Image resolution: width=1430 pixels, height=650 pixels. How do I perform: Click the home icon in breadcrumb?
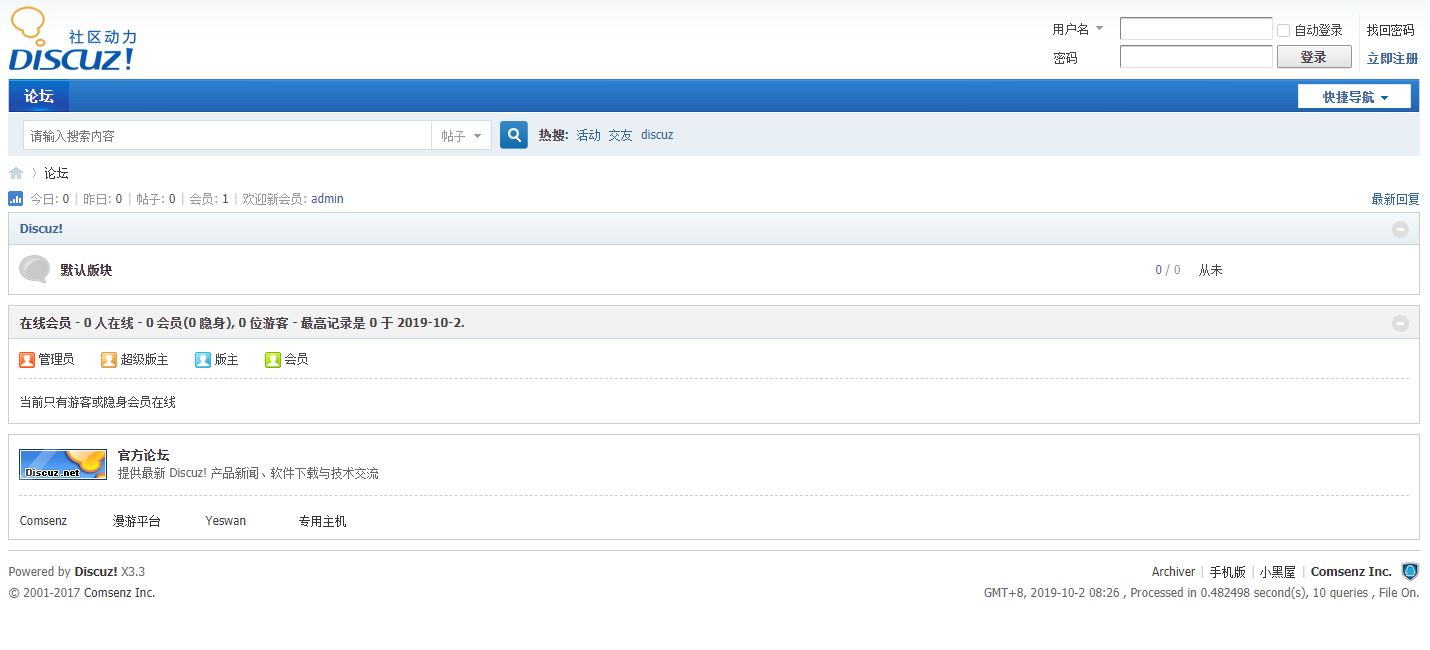tap(16, 173)
